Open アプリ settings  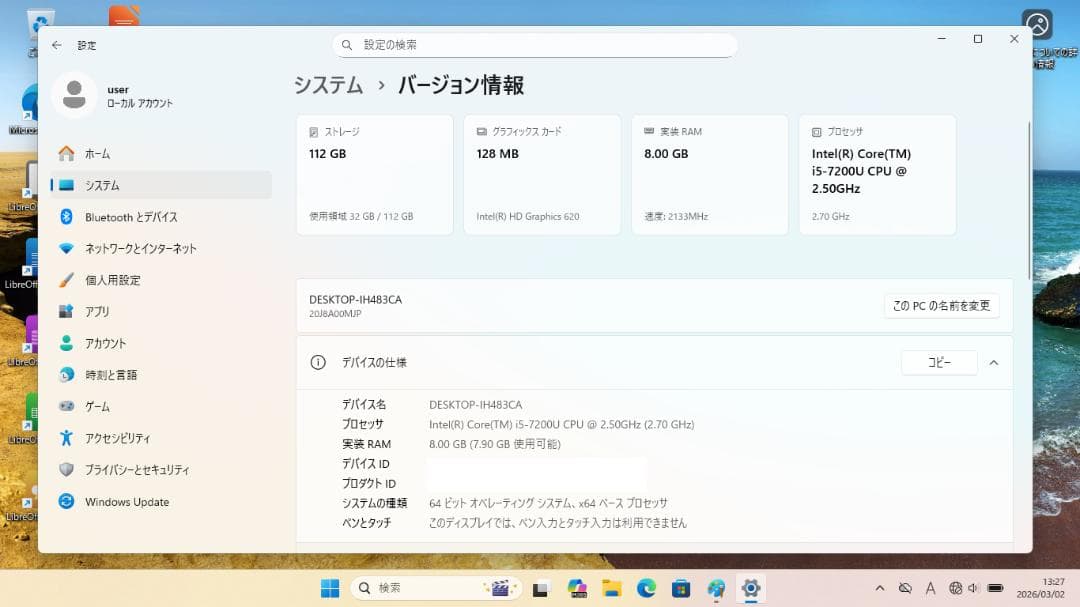point(161,311)
